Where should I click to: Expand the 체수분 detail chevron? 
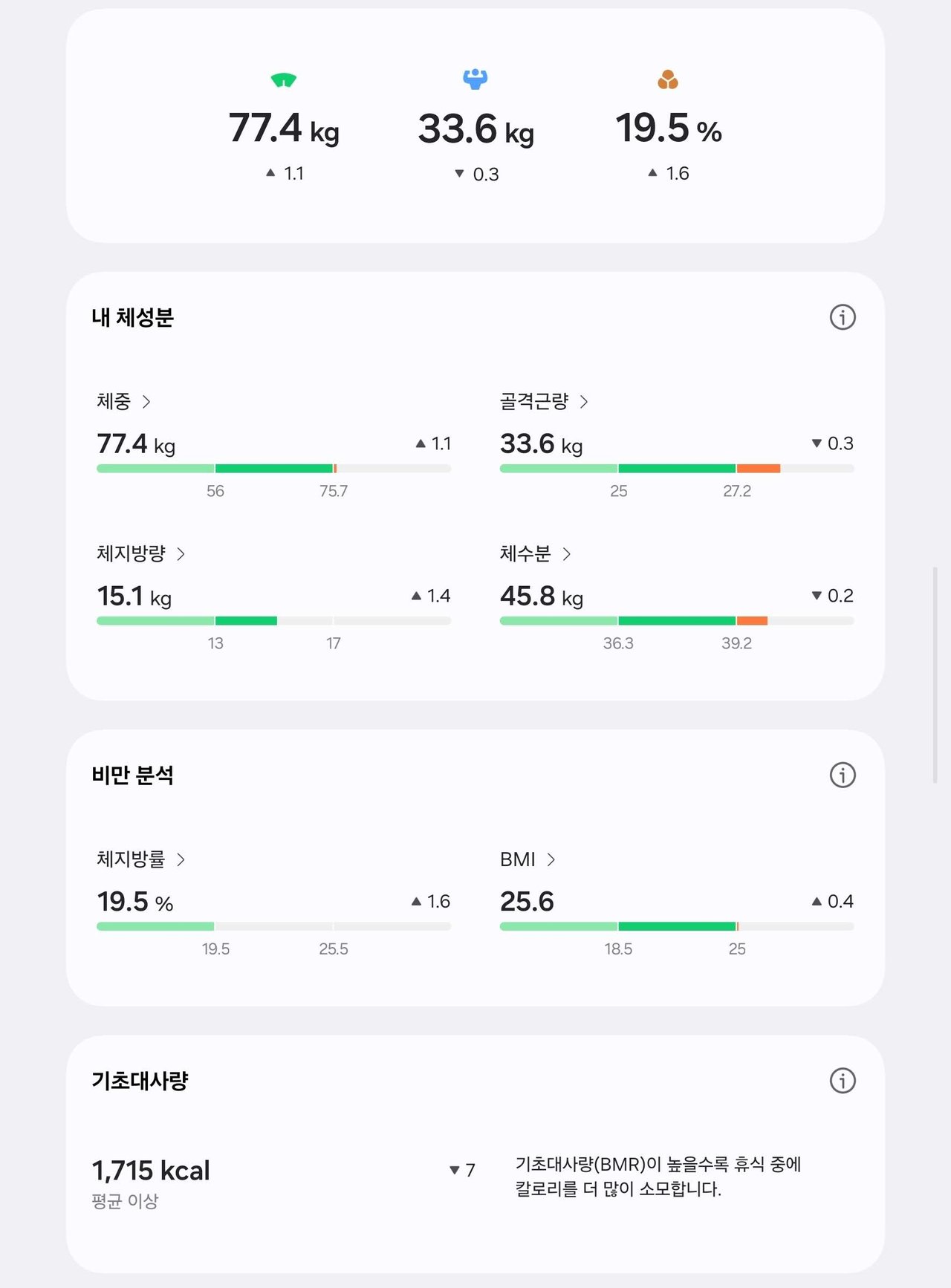[567, 554]
